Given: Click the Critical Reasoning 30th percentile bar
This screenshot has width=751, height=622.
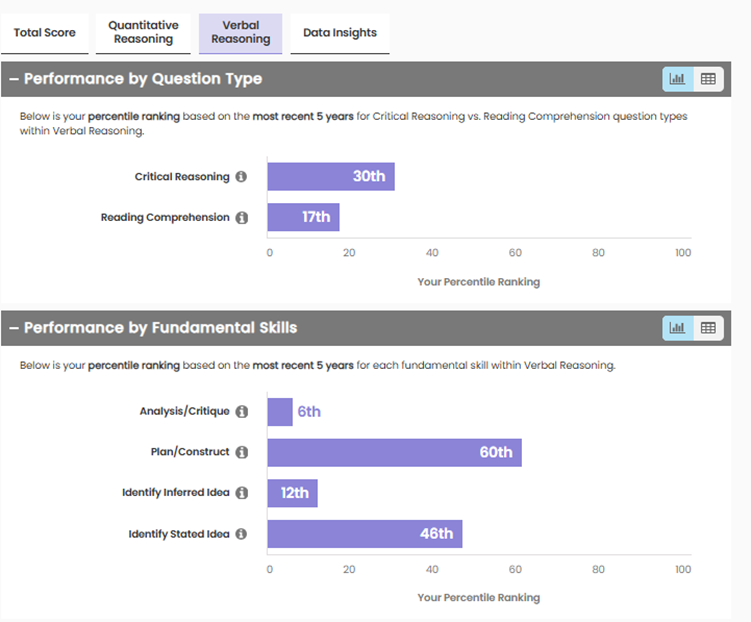Looking at the screenshot, I should point(330,177).
